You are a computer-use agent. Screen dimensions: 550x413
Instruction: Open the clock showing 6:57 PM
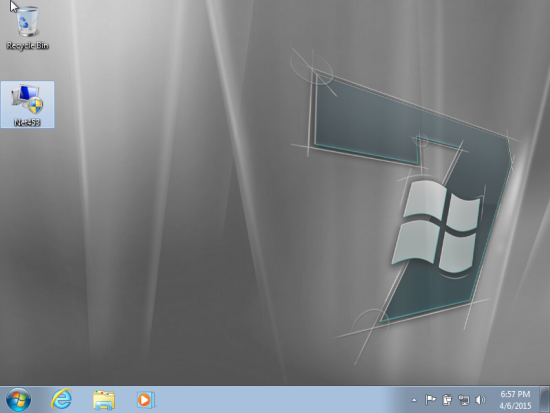pyautogui.click(x=515, y=394)
